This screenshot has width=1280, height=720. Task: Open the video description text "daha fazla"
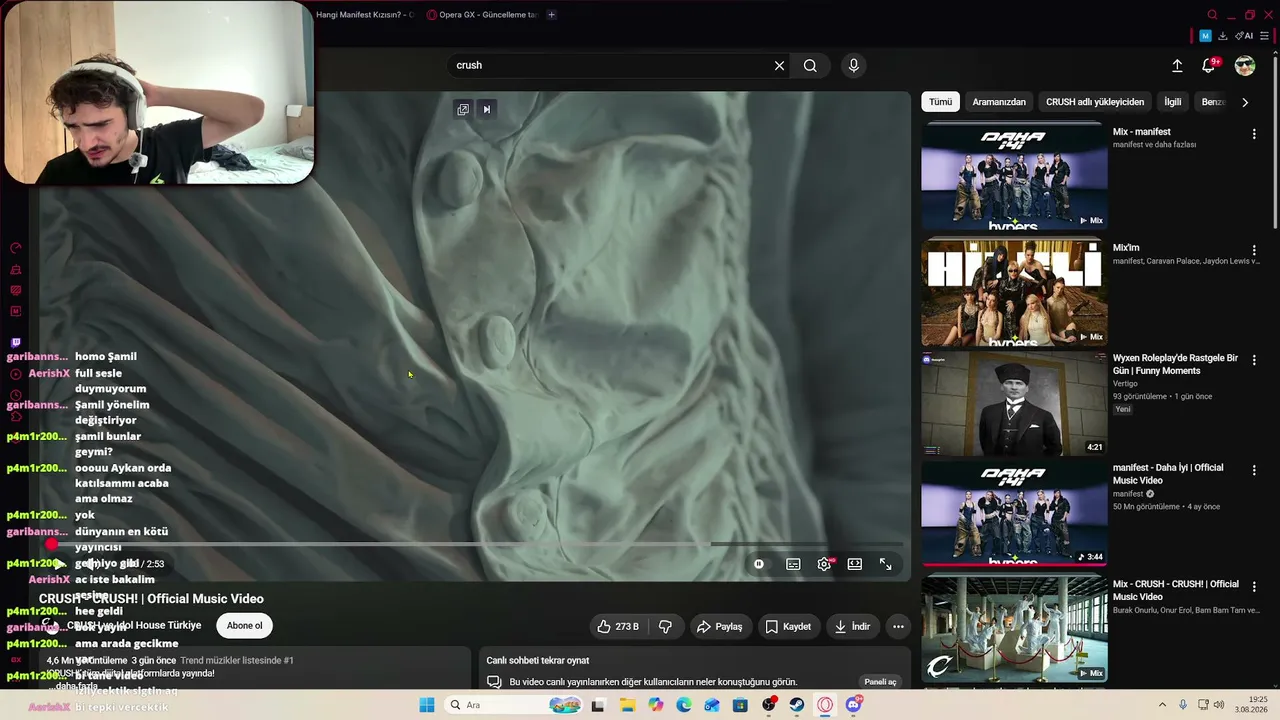coord(76,686)
